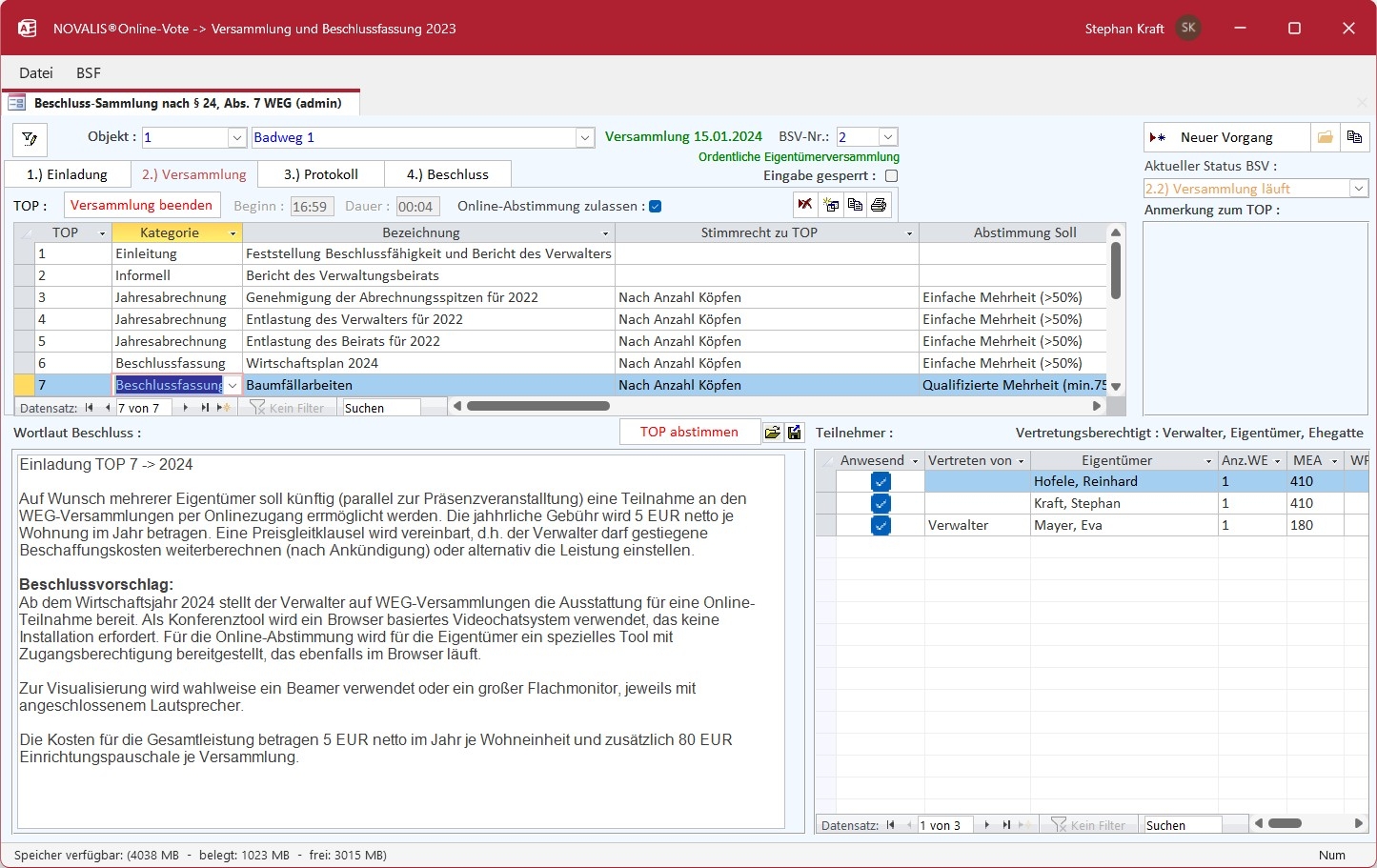1377x868 pixels.
Task: Click the add new TOP icon
Action: 831,205
